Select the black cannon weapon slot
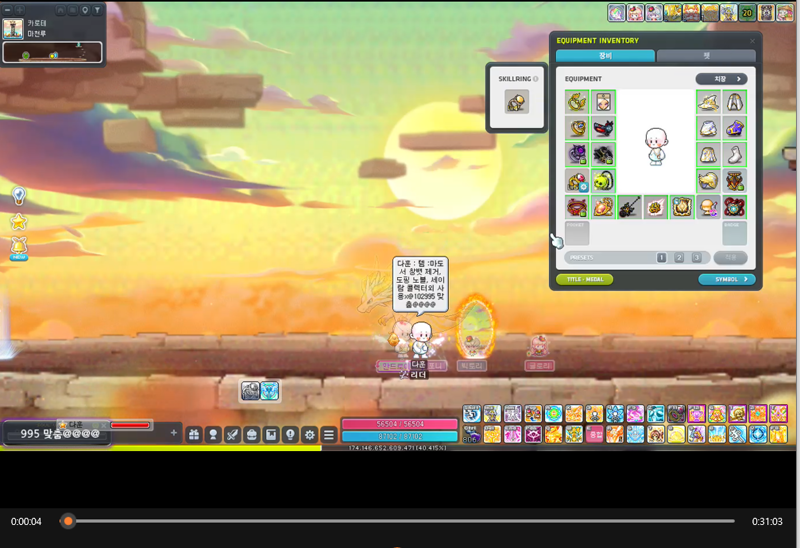Image resolution: width=800 pixels, height=548 pixels. coord(630,207)
